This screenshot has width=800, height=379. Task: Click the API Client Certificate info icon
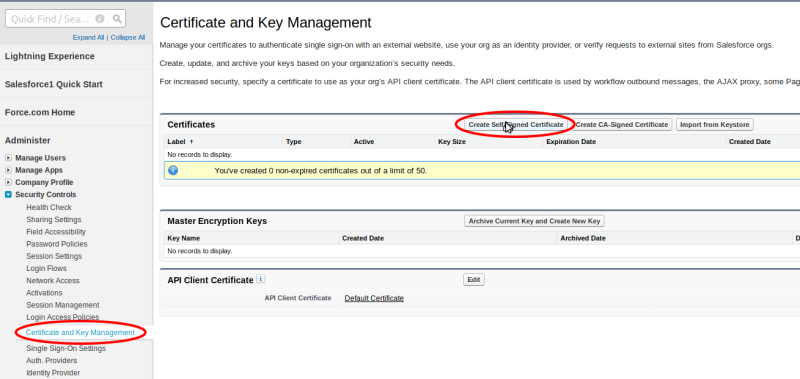click(x=261, y=279)
